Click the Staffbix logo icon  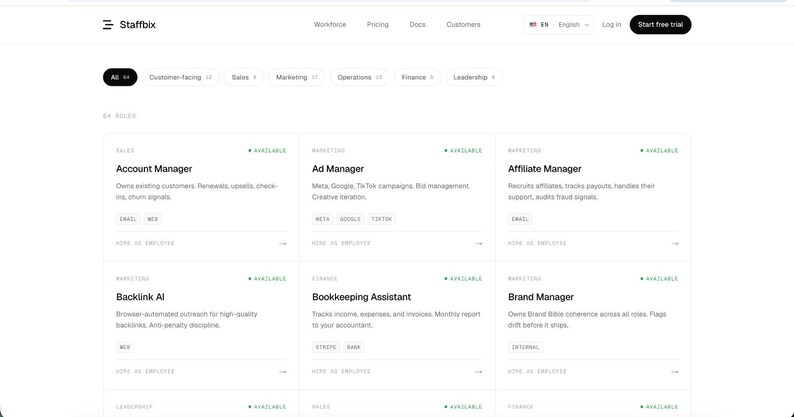coord(108,24)
